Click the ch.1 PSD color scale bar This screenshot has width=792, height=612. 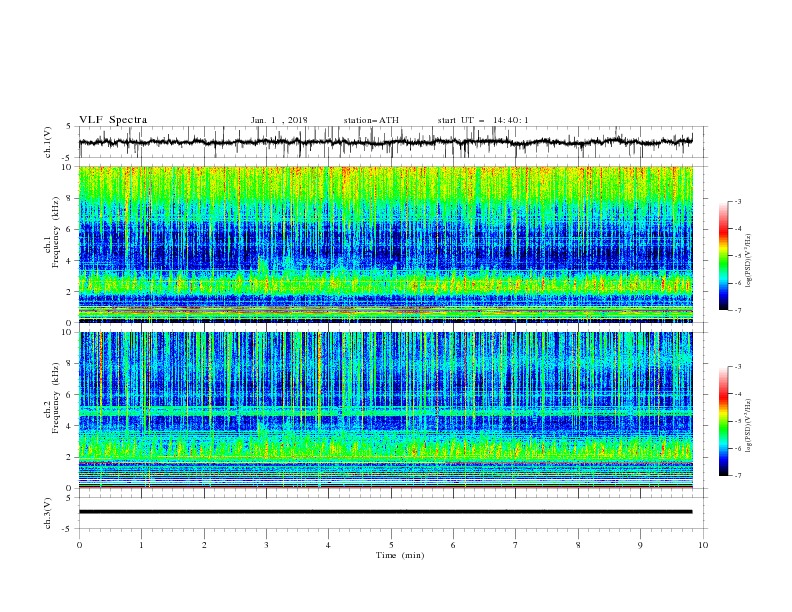click(x=723, y=255)
